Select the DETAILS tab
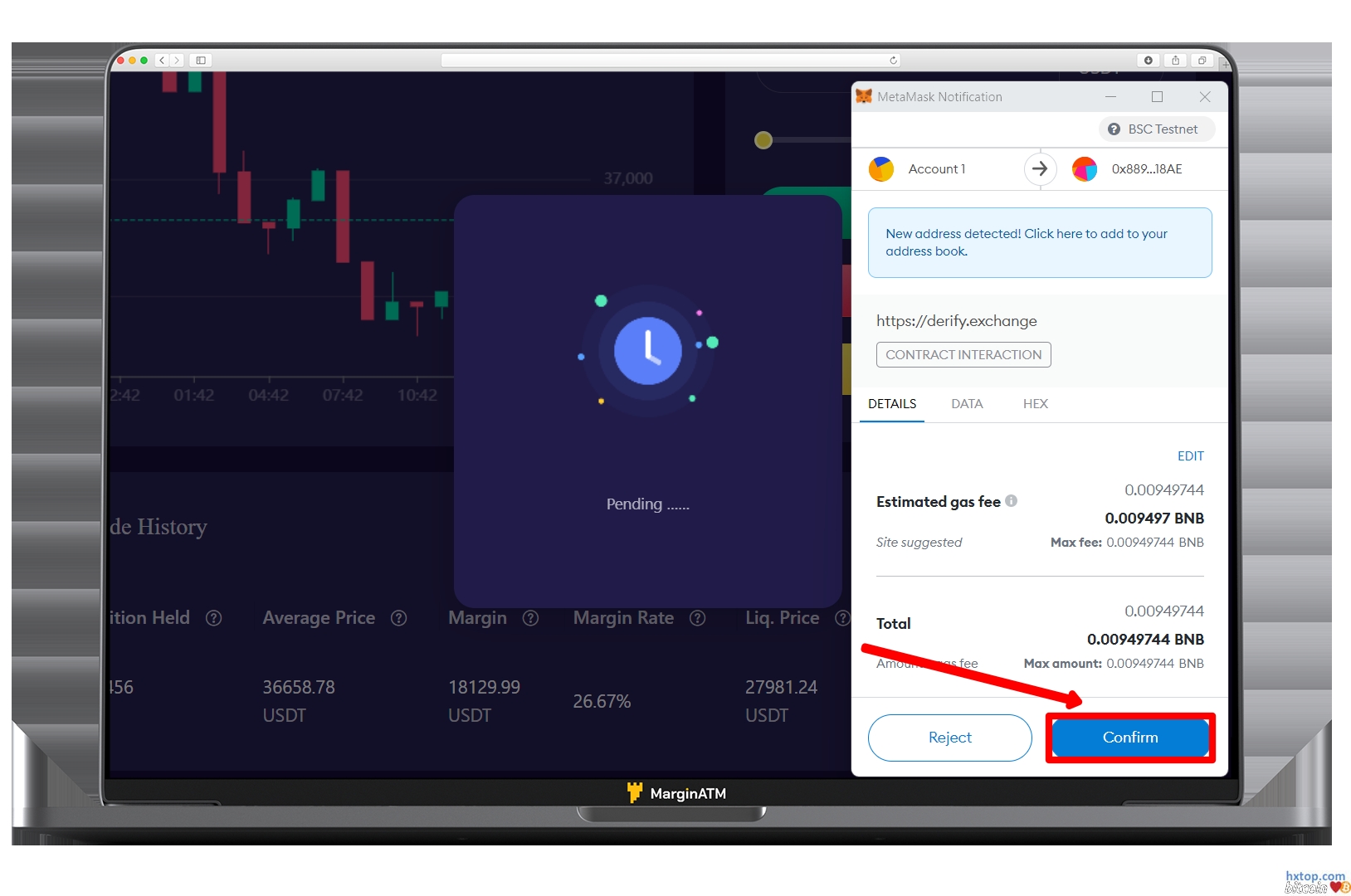This screenshot has height=896, width=1351. point(892,404)
